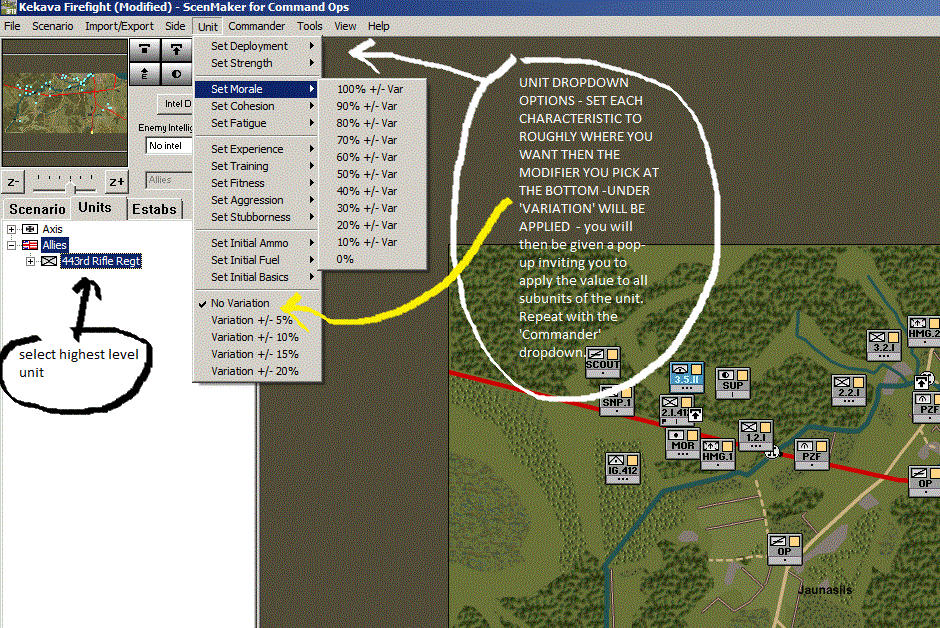Viewport: 940px width, 628px height.
Task: Click the up-arrow-under-bar toolbar icon
Action: point(176,50)
